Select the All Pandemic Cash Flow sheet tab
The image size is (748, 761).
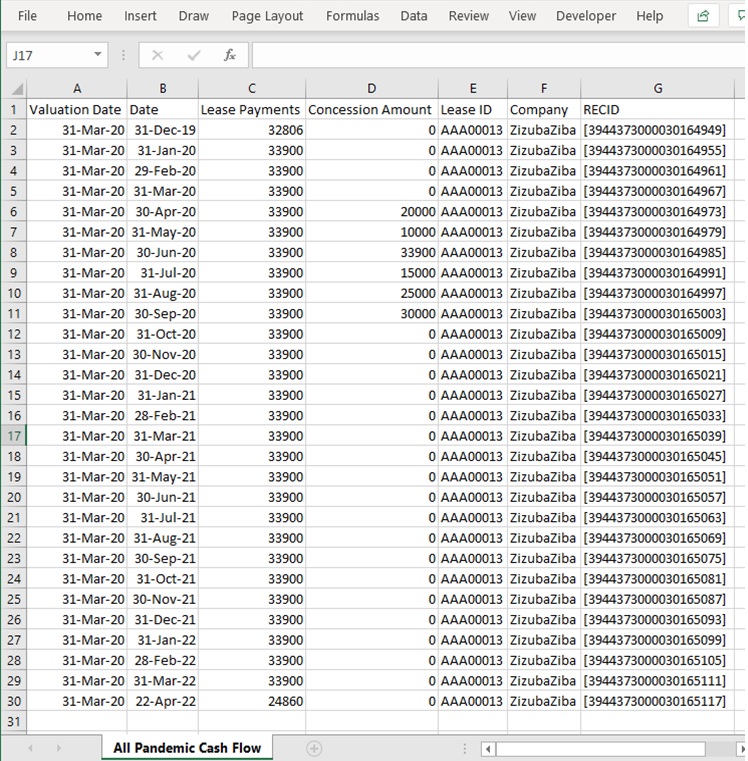(187, 748)
